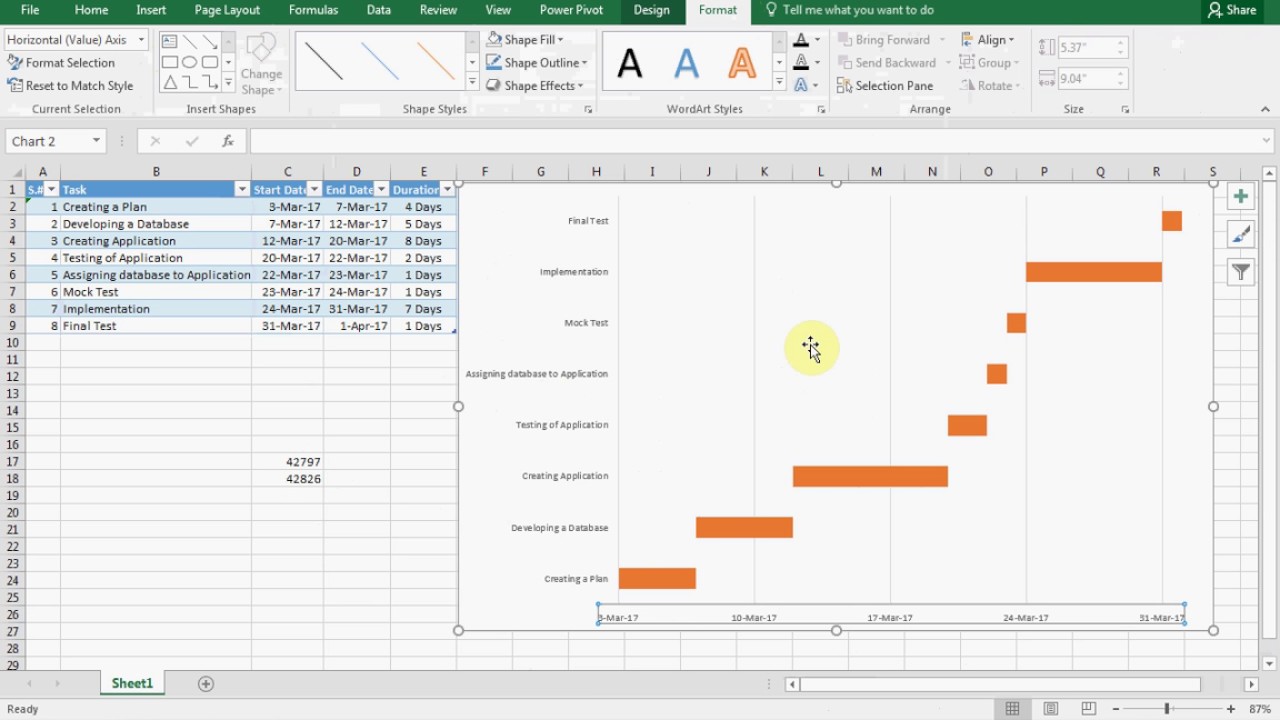This screenshot has width=1280, height=720.
Task: Click the zoom slider handle
Action: [x=1167, y=709]
